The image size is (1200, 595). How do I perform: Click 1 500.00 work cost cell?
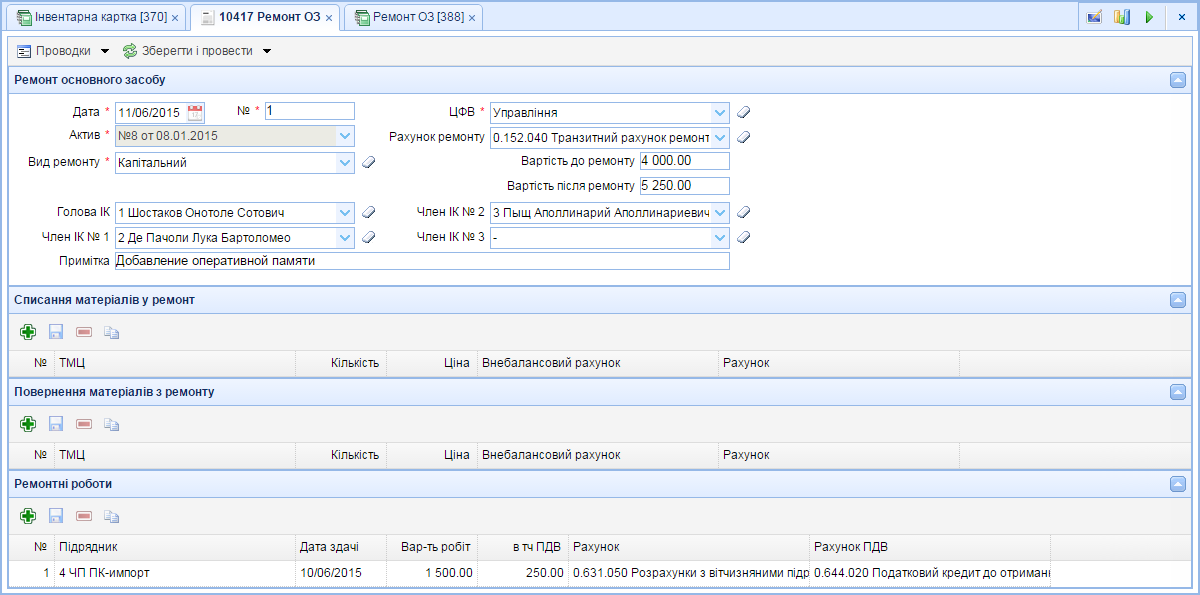point(432,573)
